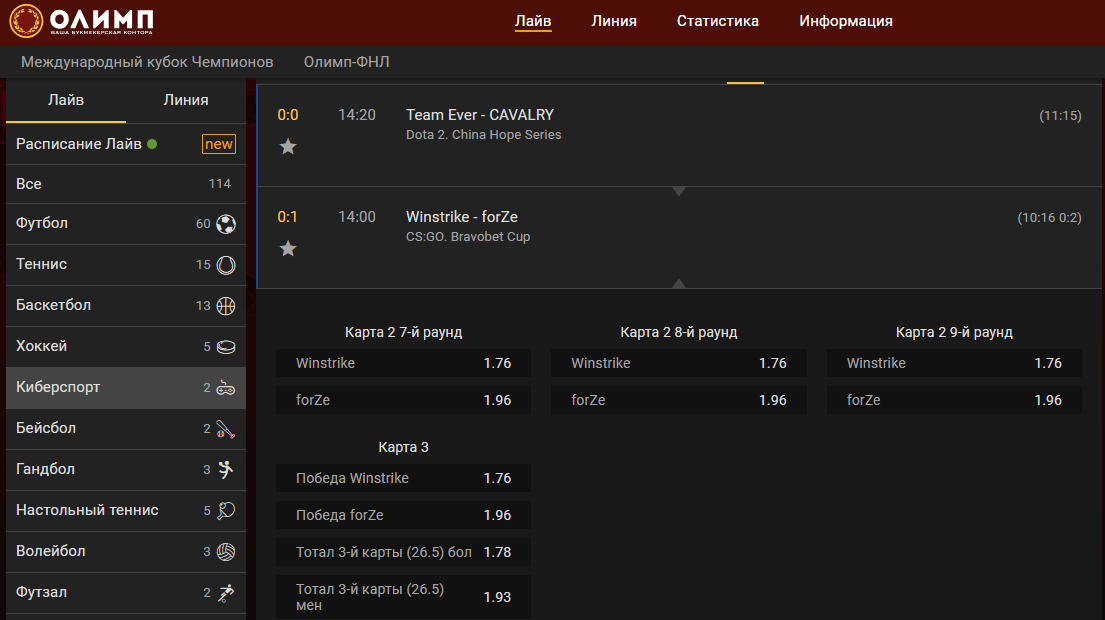
Task: Click the handball player icon
Action: [x=226, y=469]
